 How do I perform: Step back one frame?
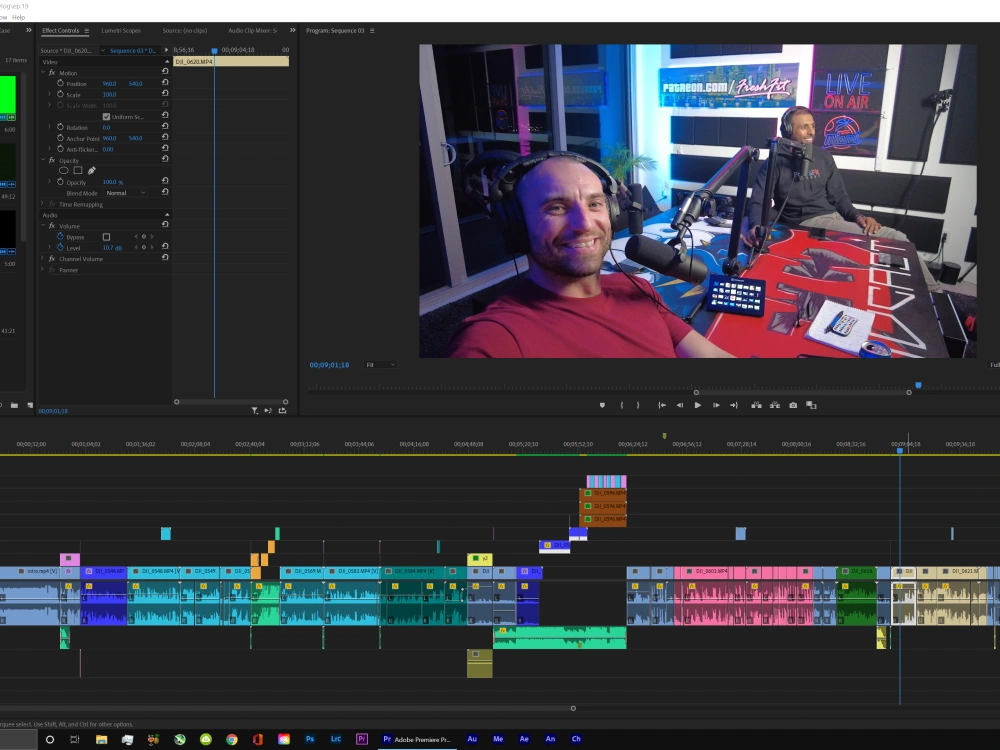click(680, 405)
